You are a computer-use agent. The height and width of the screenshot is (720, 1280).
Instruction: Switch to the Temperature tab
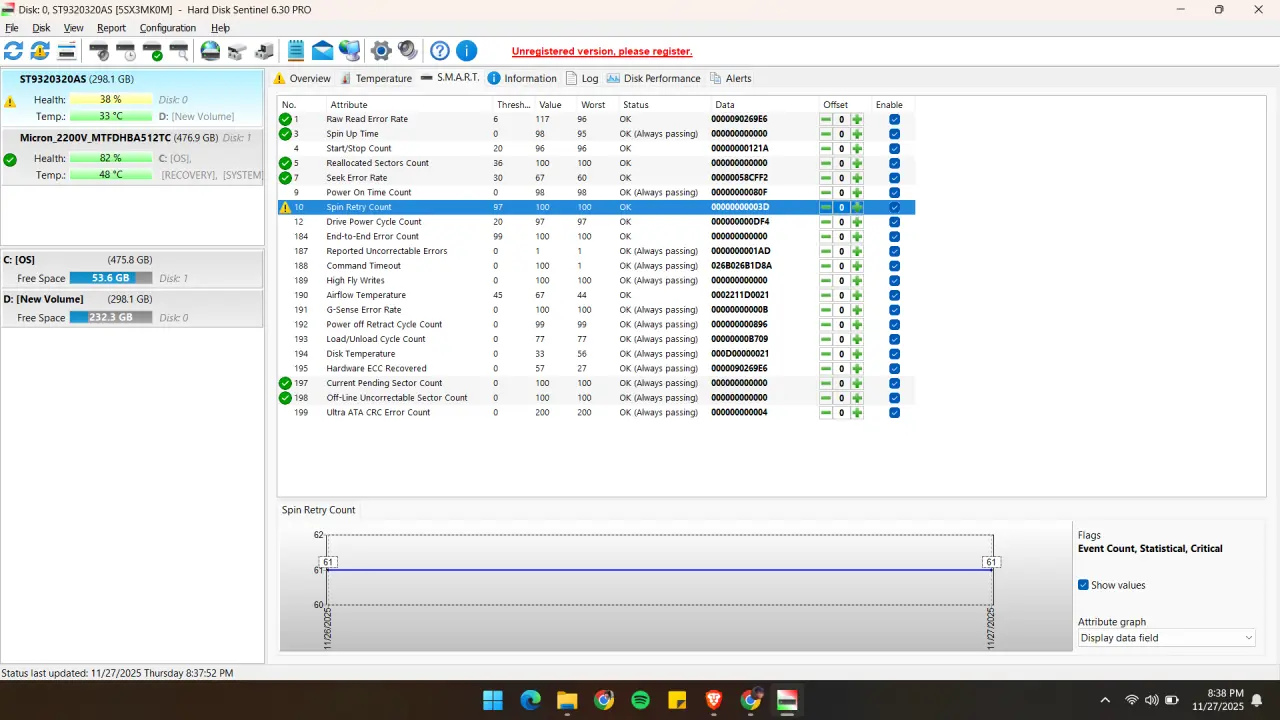tap(376, 78)
